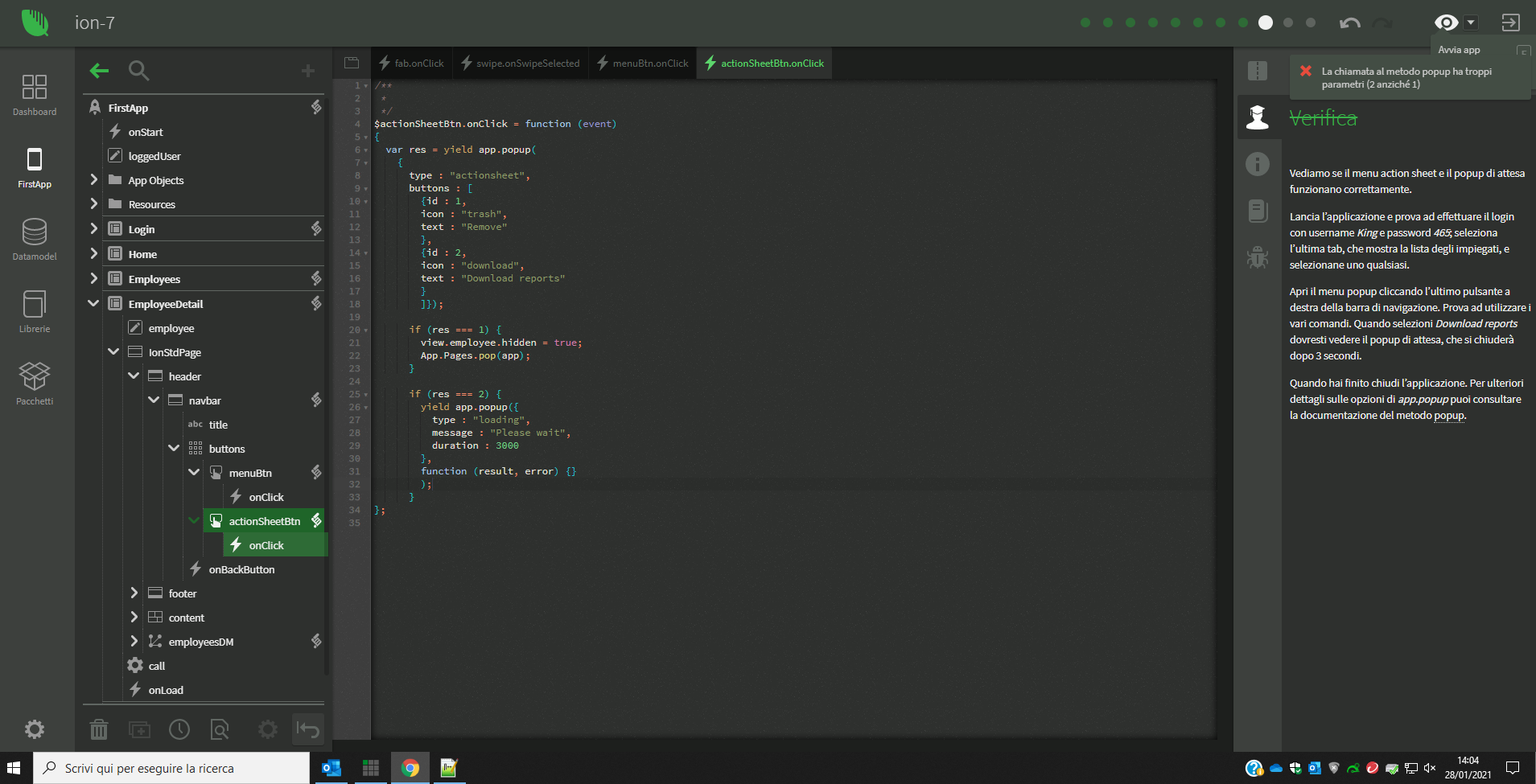The image size is (1536, 784).
Task: Click the redo arrow in top bar
Action: coord(1382,23)
